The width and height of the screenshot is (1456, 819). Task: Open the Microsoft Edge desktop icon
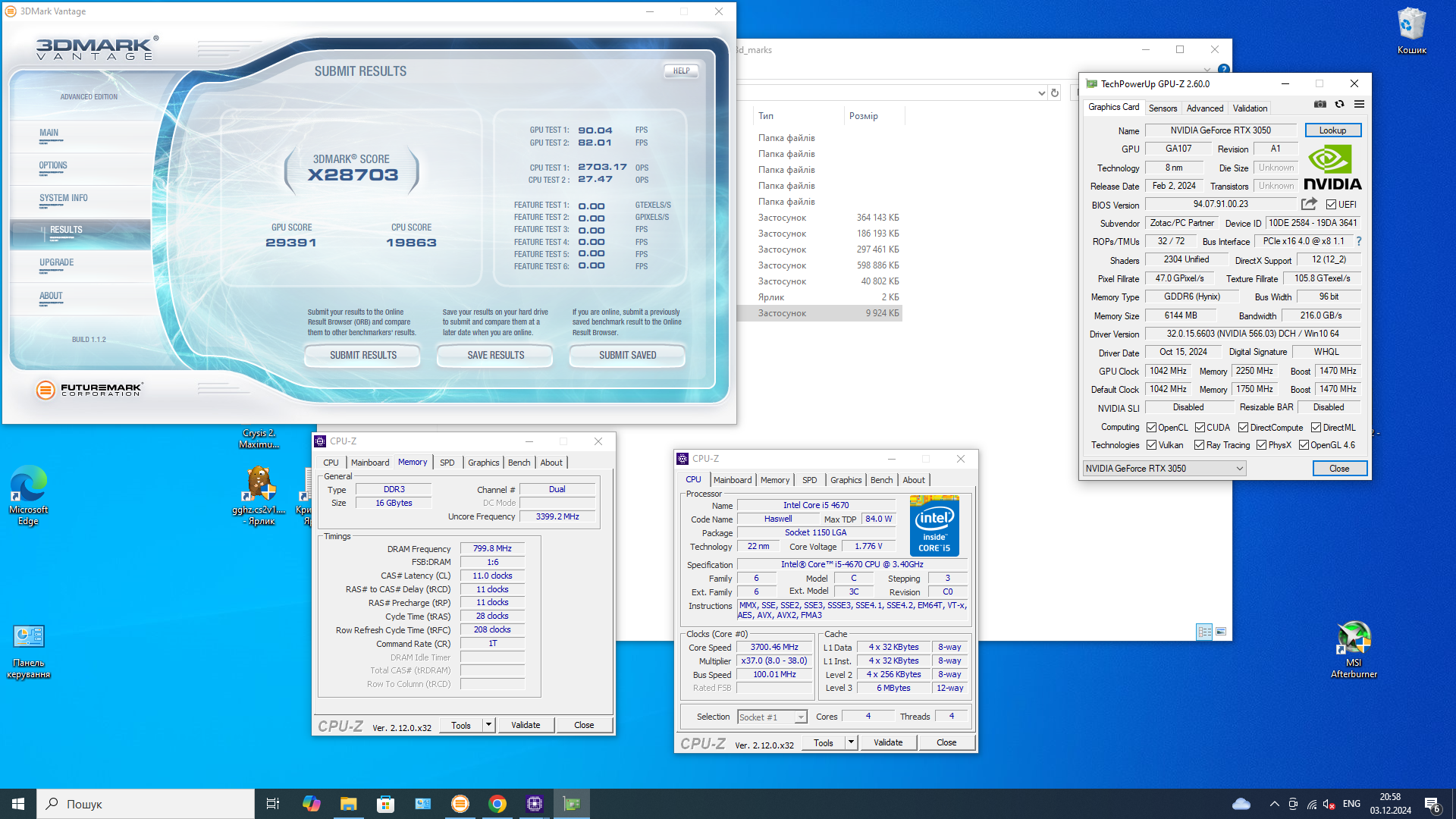29,495
